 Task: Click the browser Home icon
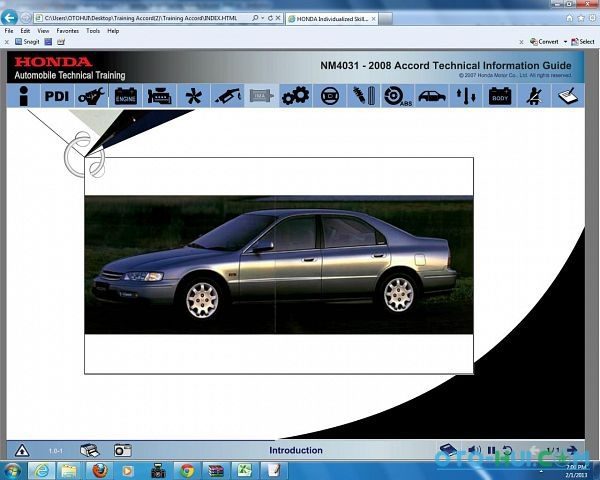tap(569, 18)
